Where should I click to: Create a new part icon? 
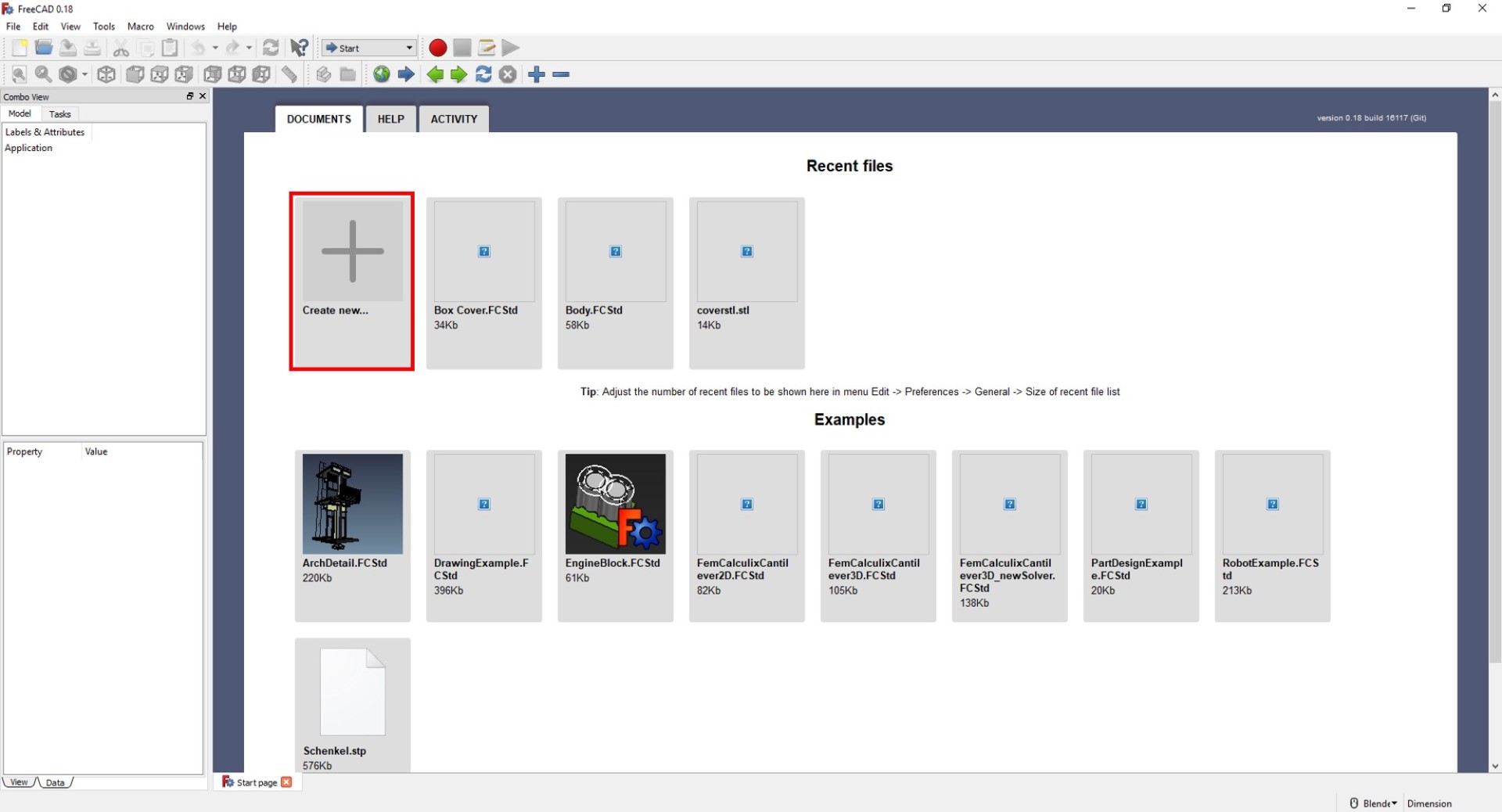(324, 74)
